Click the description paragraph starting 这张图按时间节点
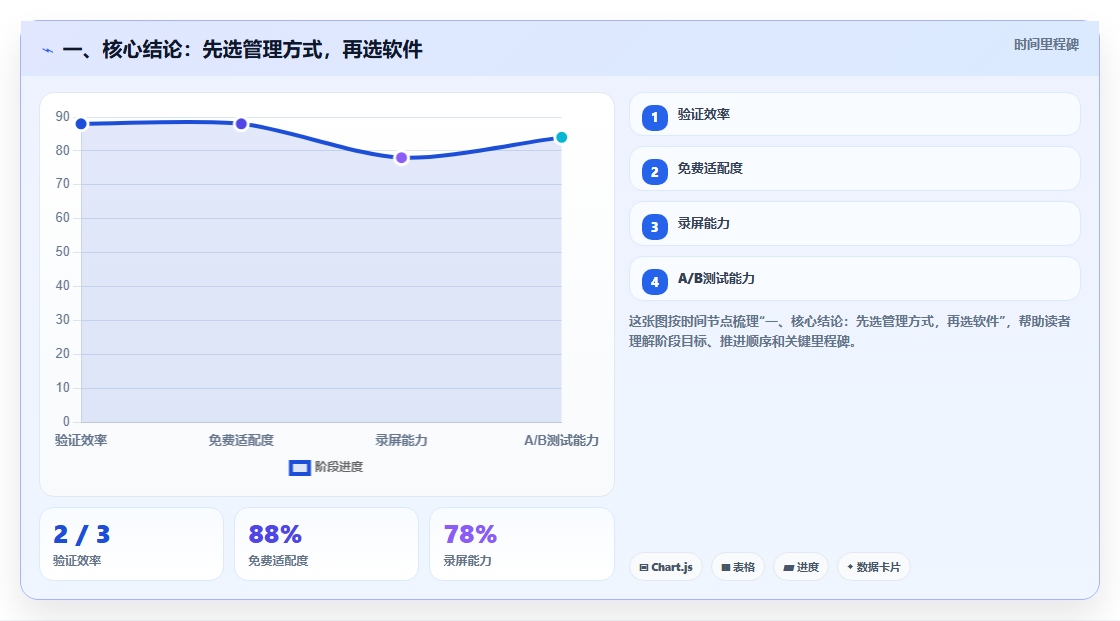Image resolution: width=1120 pixels, height=621 pixels. tap(849, 332)
